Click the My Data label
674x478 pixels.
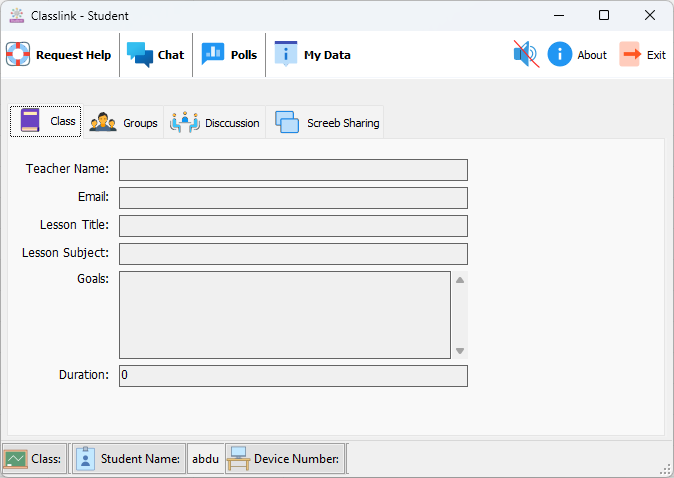pos(327,55)
